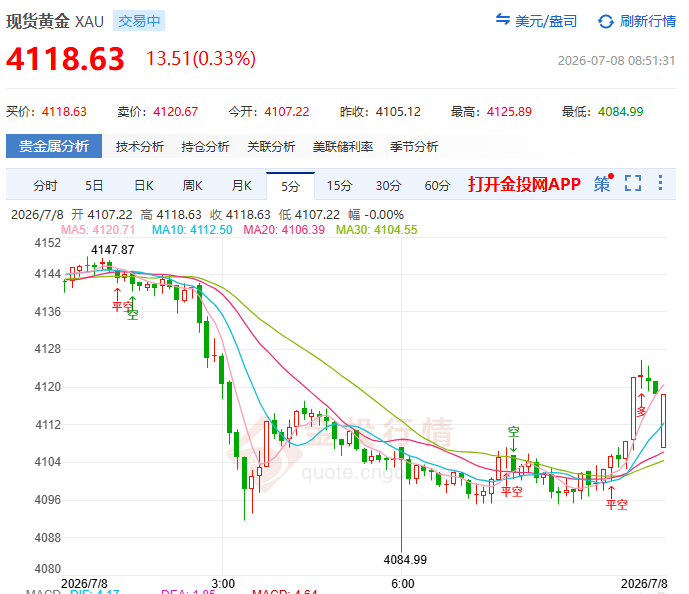Image resolution: width=689 pixels, height=594 pixels.
Task: Click the 美元/盎司 unit label
Action: coord(546,21)
